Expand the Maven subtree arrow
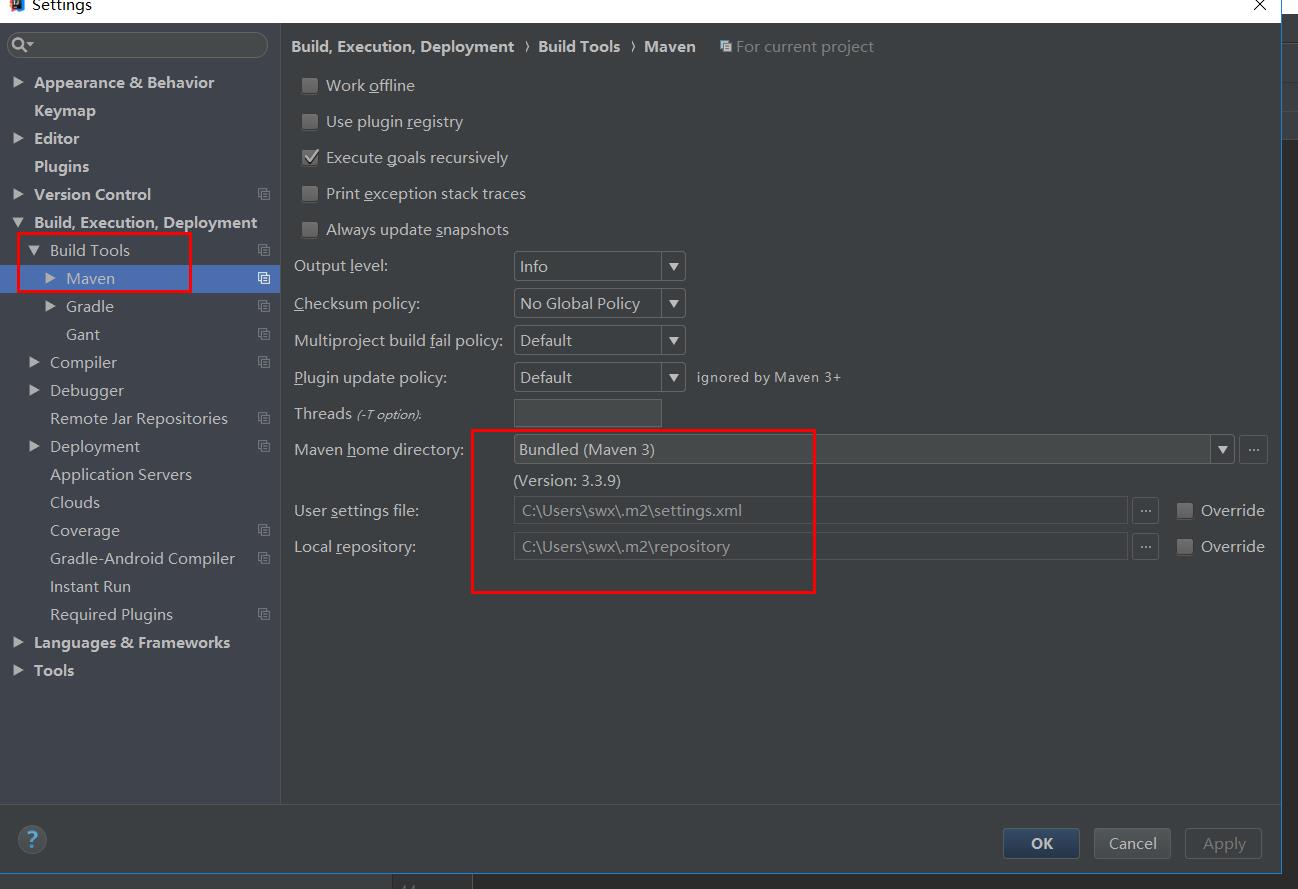This screenshot has width=1298, height=889. click(x=50, y=278)
